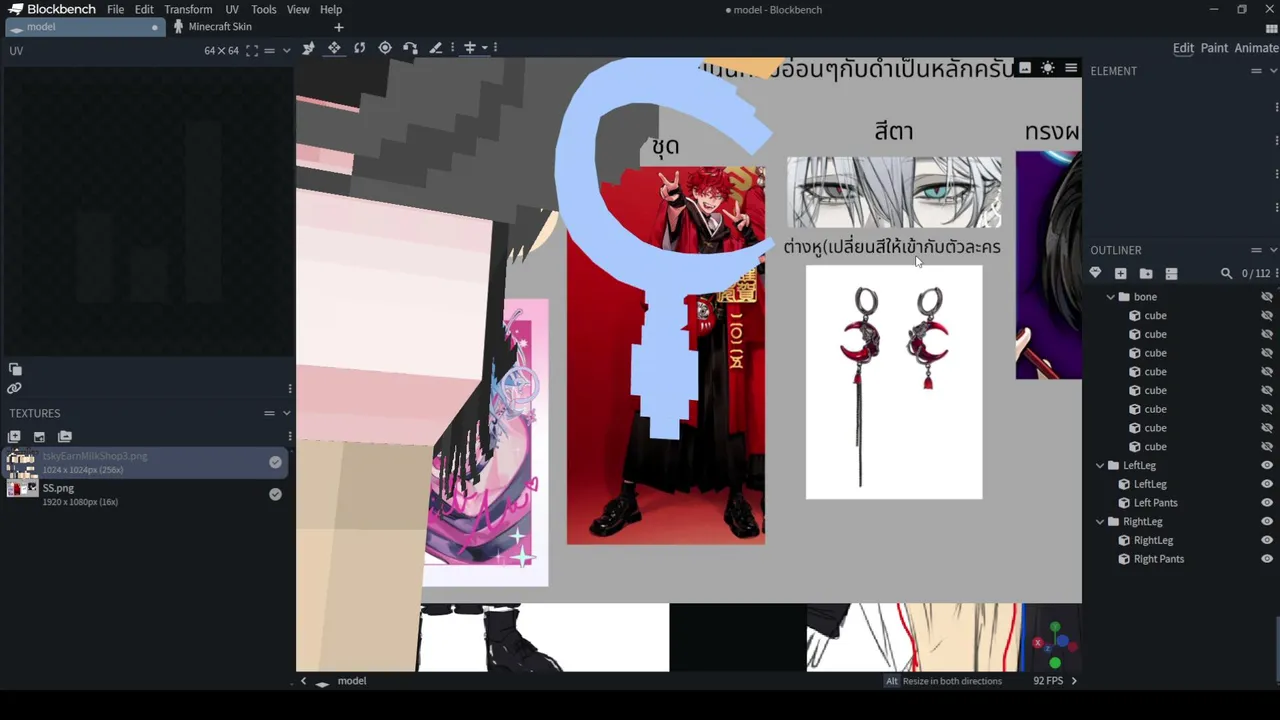Viewport: 1280px width, 720px height.
Task: Open the viewport background image icon
Action: coord(1024,68)
